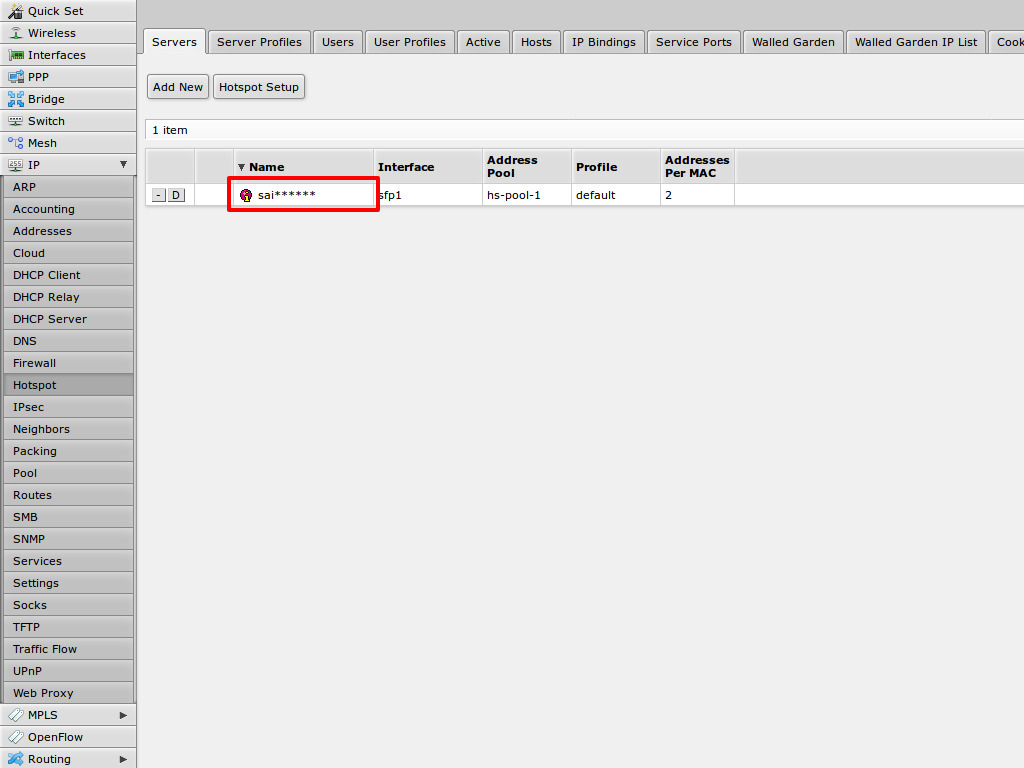The width and height of the screenshot is (1024, 768).
Task: Expand the MPLS submenu arrow
Action: pos(123,715)
